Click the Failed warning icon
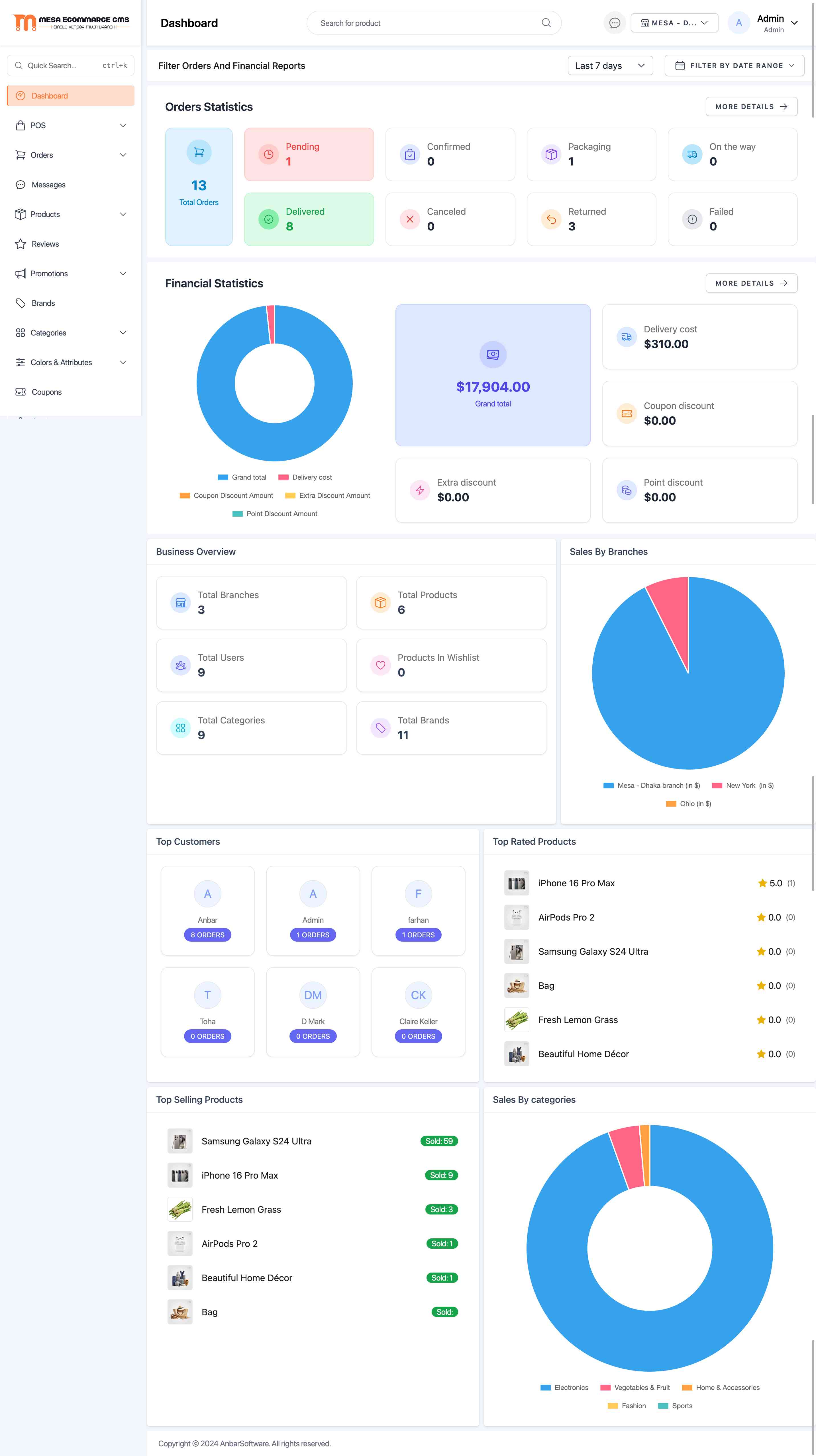816x1456 pixels. point(692,219)
